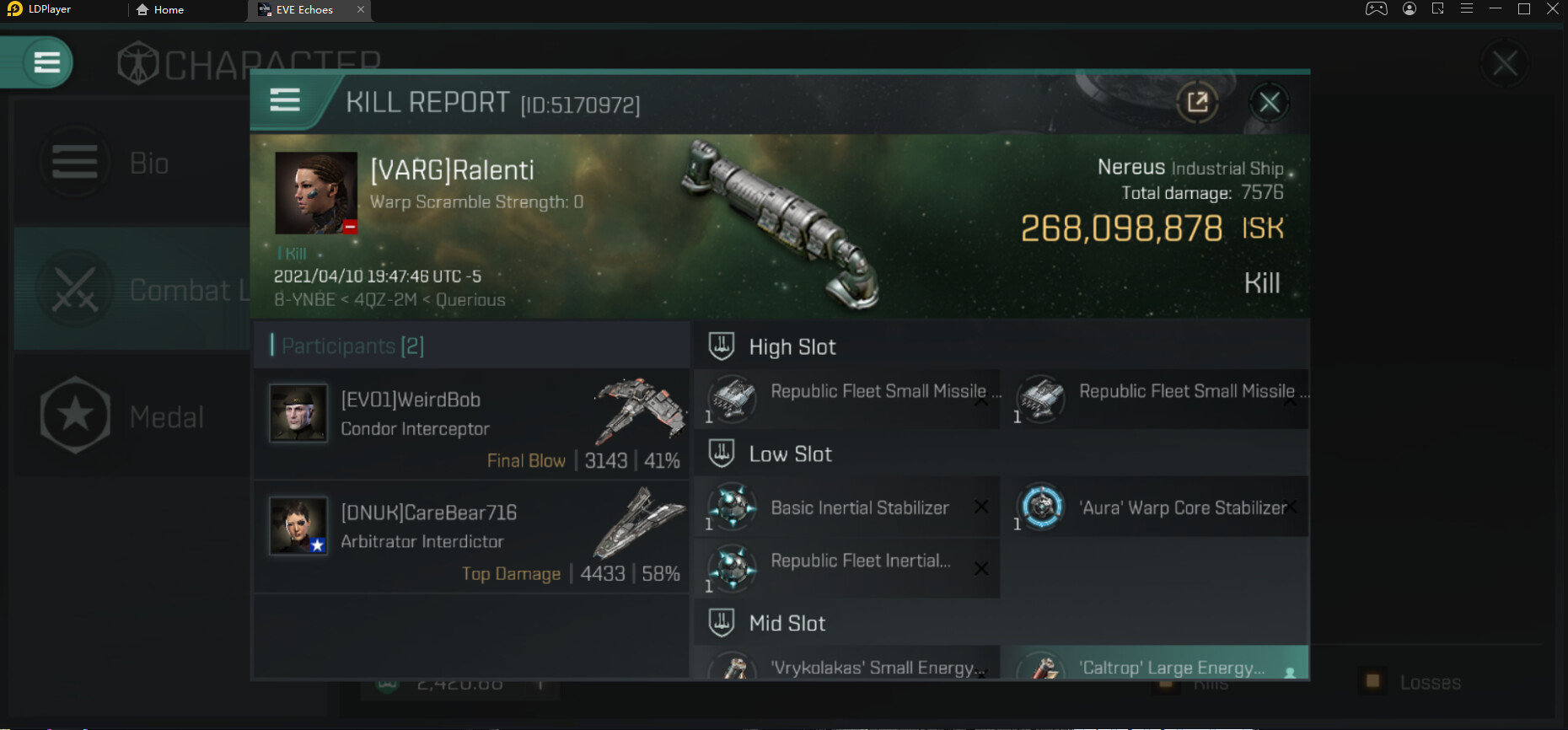
Task: Switch to the EVE Echoes tab
Action: click(x=303, y=10)
